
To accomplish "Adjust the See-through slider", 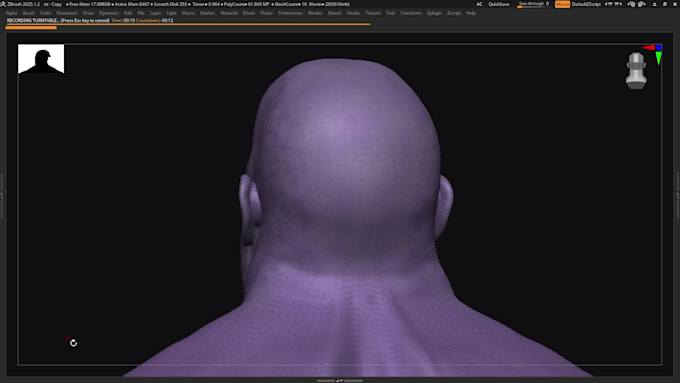I will pyautogui.click(x=533, y=4).
